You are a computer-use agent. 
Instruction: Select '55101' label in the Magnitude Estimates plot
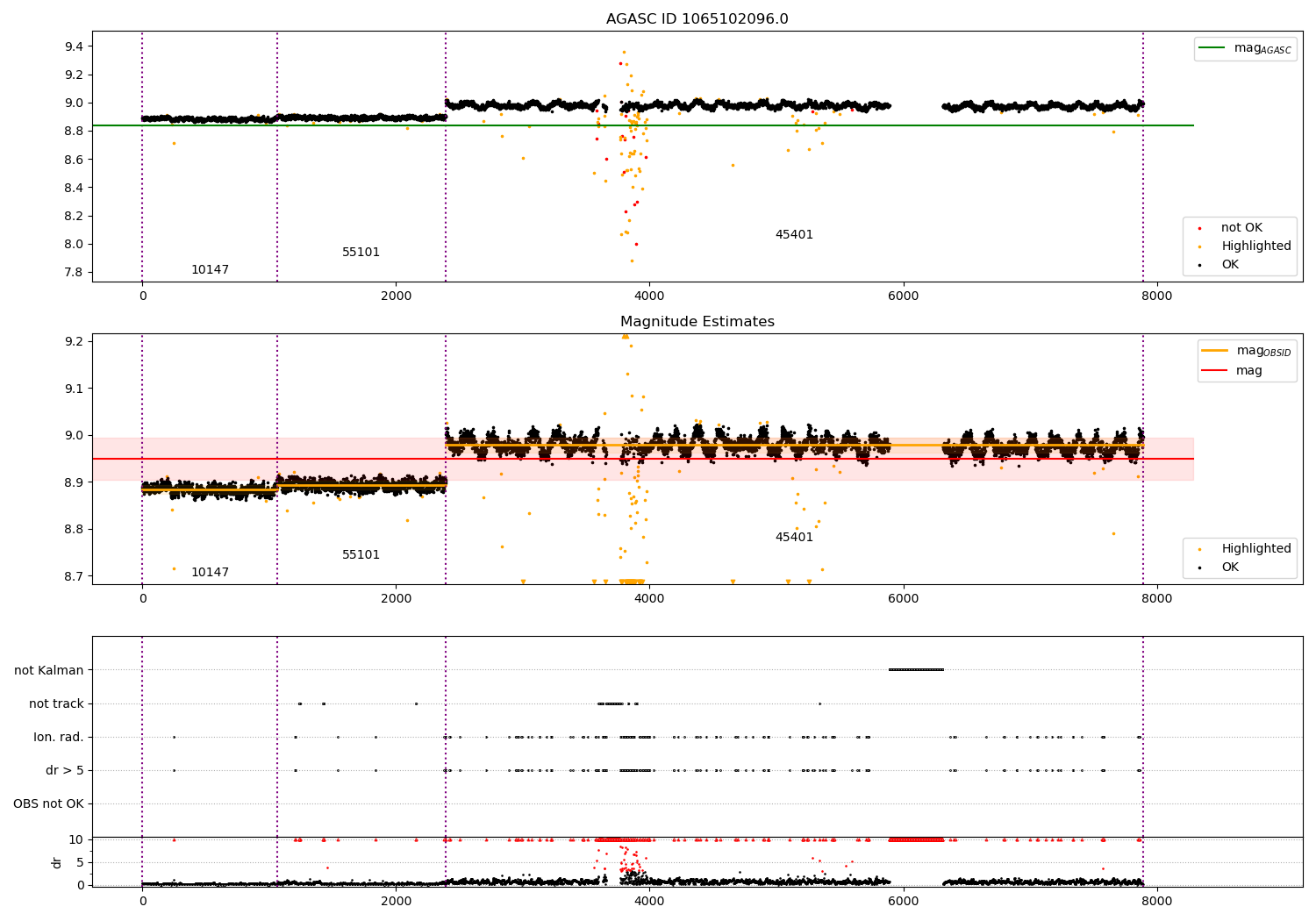[361, 555]
